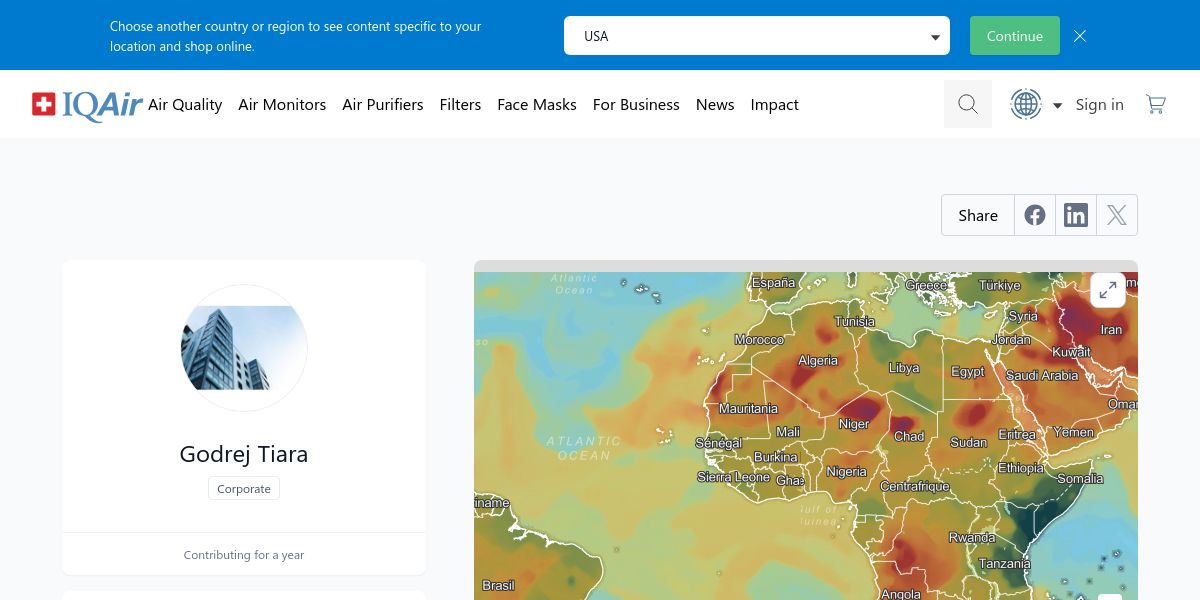
Task: Click the Sierra Leone label on the map
Action: (734, 478)
